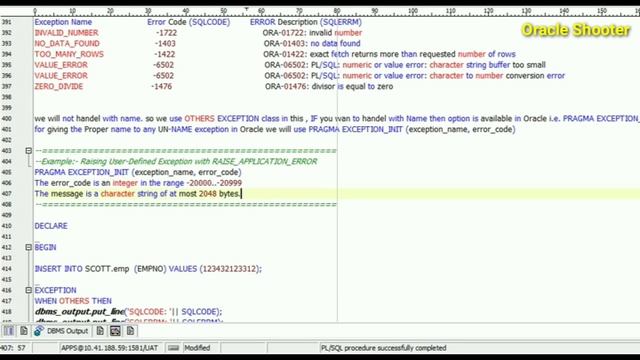Click the column marker on the top ruler
This screenshot has height=360, width=640.
coord(246,9)
